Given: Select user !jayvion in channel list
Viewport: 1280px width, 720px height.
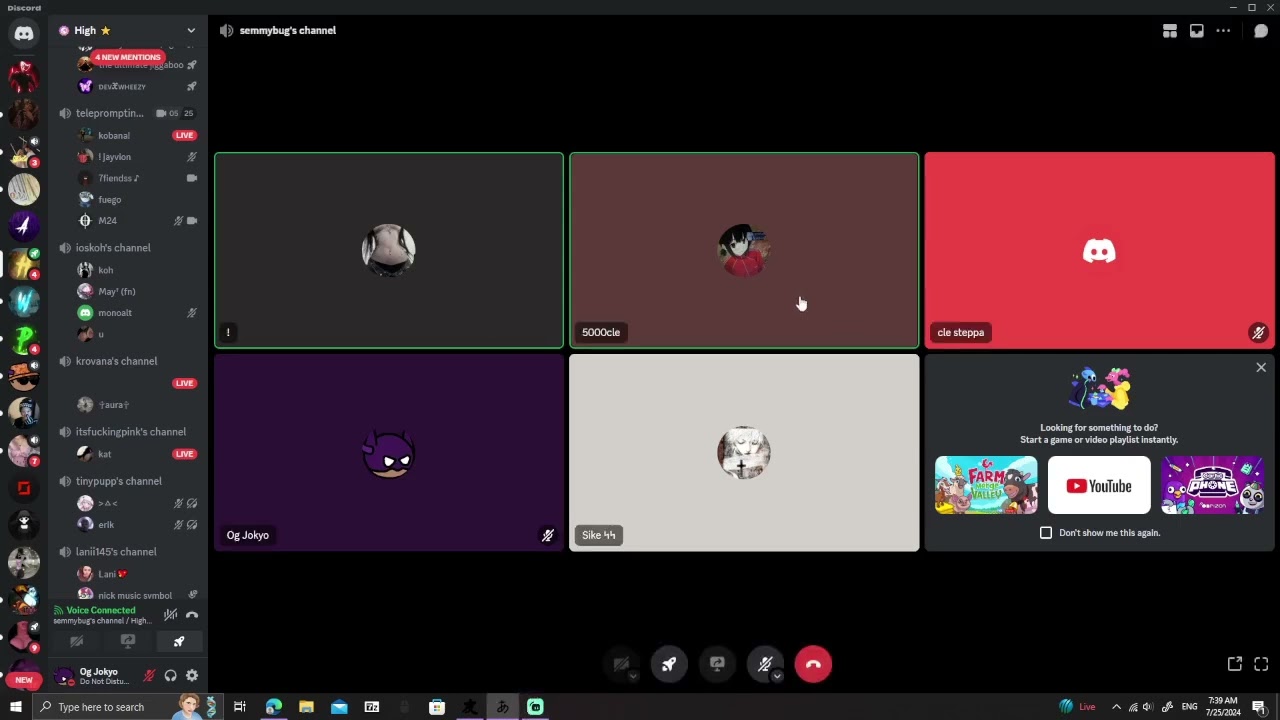Looking at the screenshot, I should pyautogui.click(x=115, y=157).
